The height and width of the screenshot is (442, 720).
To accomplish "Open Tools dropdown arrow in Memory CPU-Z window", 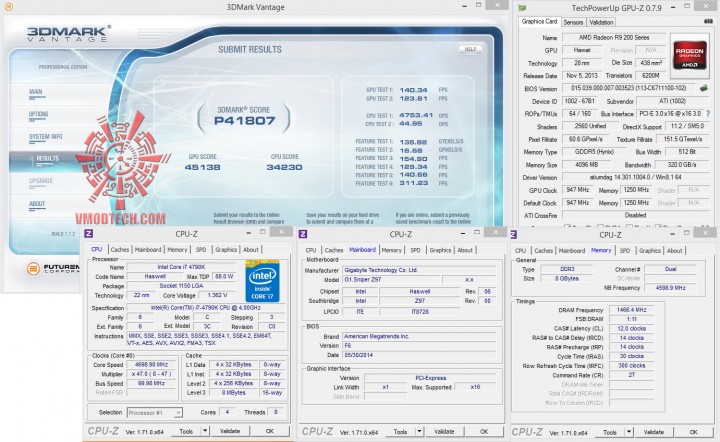I will 629,432.
